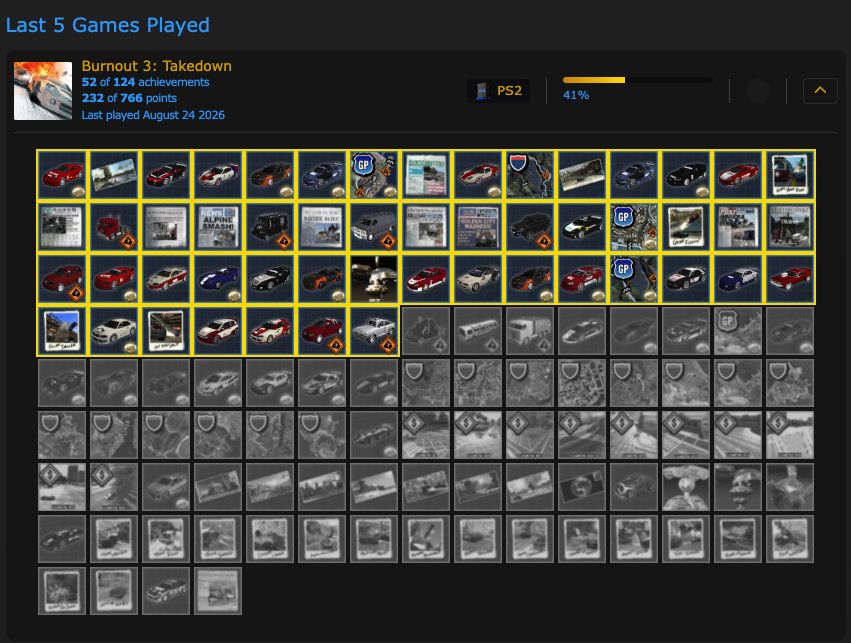Click the Burnout 3 box art thumbnail
The height and width of the screenshot is (643, 851).
pos(43,91)
